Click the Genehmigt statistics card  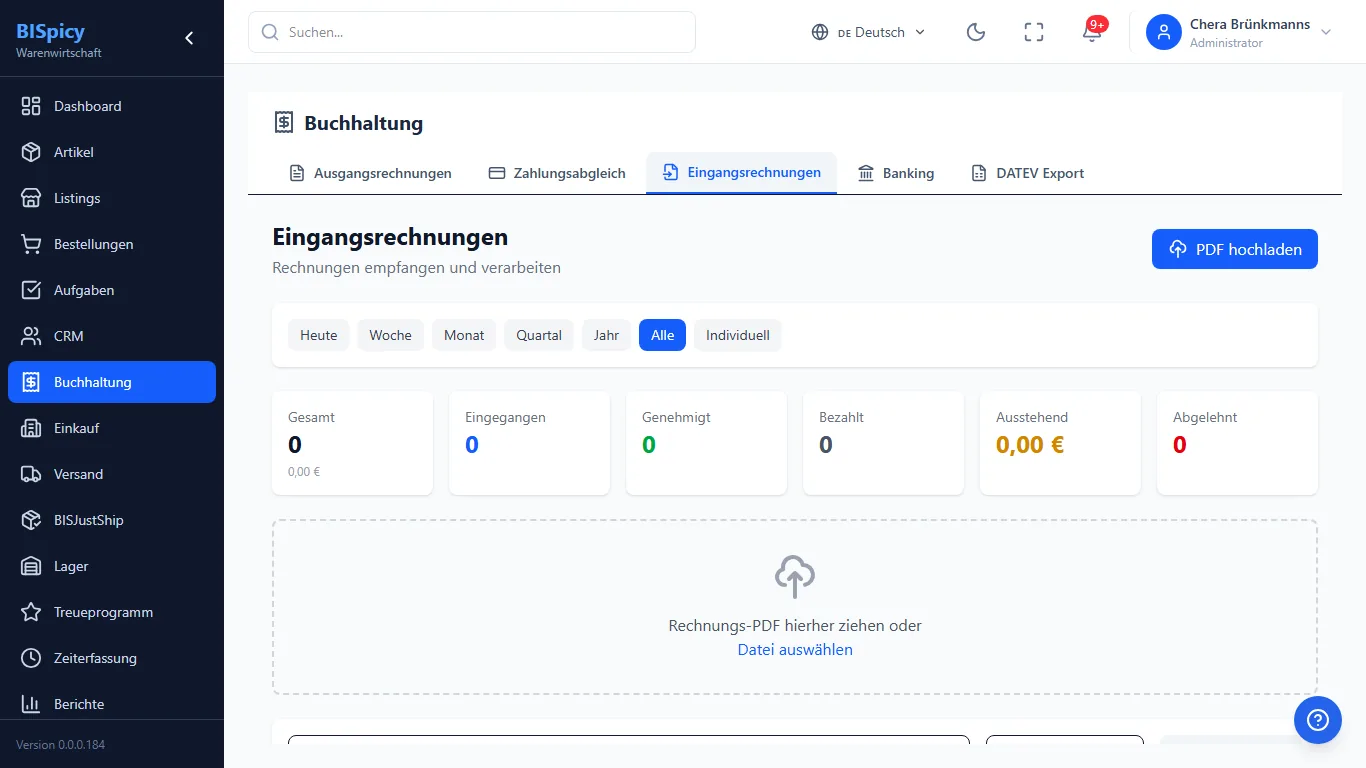706,443
